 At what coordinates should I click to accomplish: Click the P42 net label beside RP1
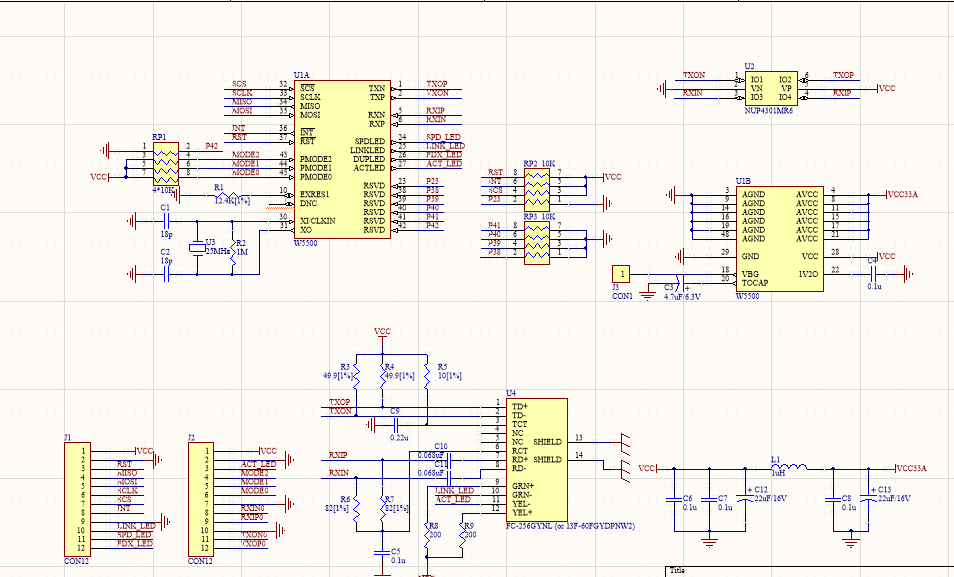pyautogui.click(x=211, y=146)
